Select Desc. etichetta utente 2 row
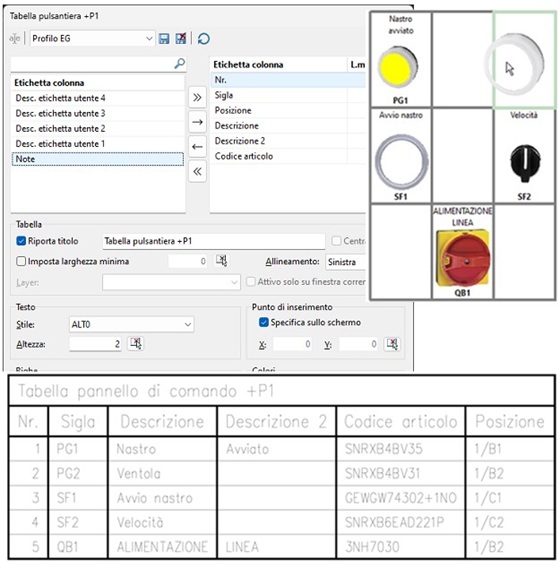Screen dimensions: 560x568 tap(98, 129)
